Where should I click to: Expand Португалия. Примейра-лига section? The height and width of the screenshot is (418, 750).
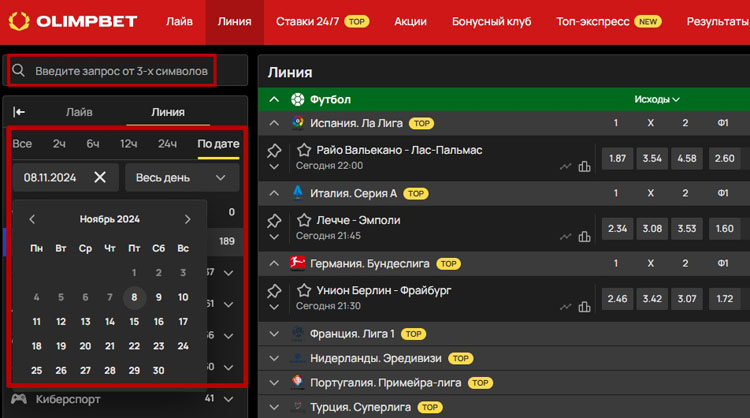pyautogui.click(x=274, y=383)
